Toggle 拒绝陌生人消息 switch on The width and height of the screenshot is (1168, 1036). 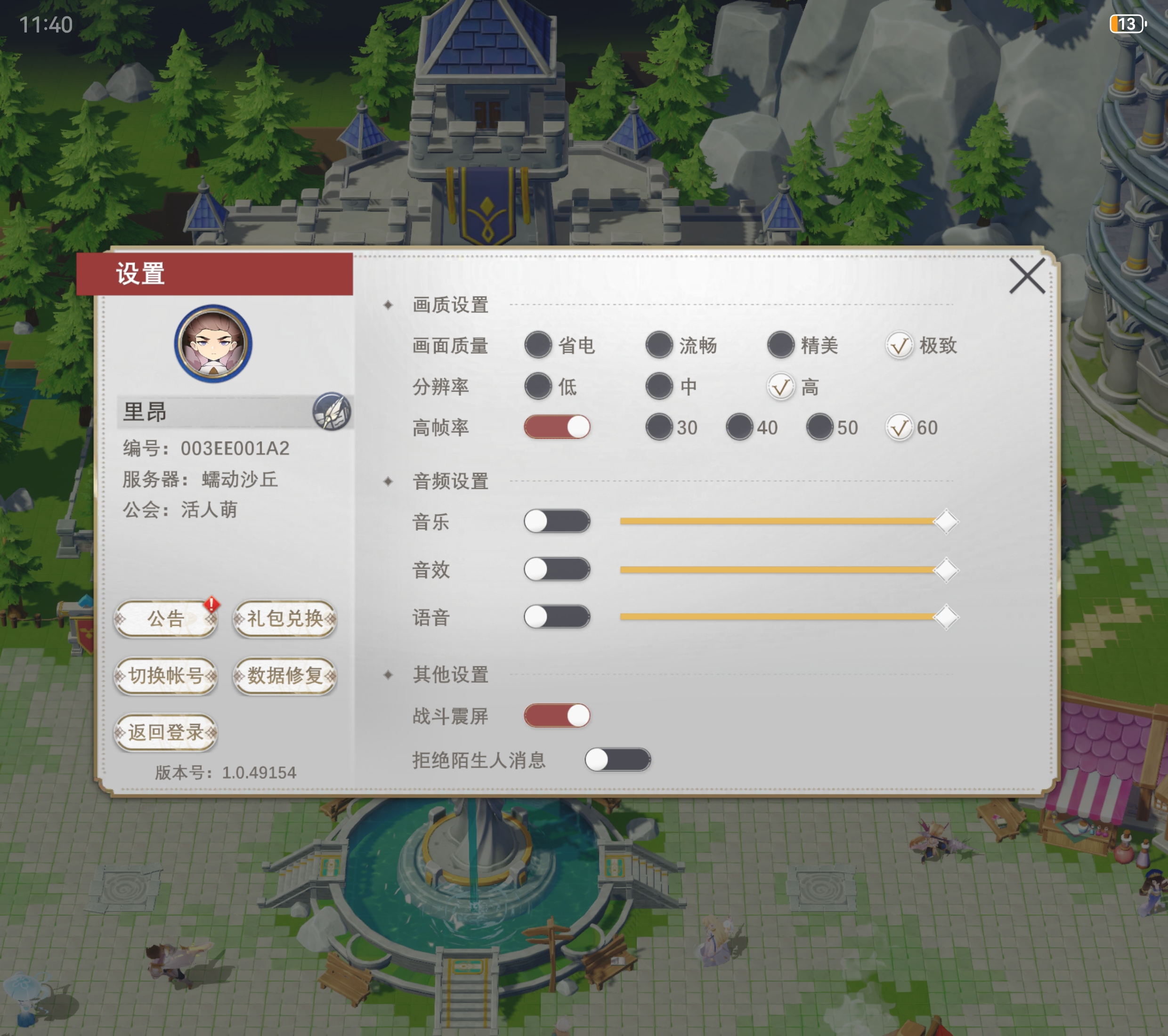(618, 760)
